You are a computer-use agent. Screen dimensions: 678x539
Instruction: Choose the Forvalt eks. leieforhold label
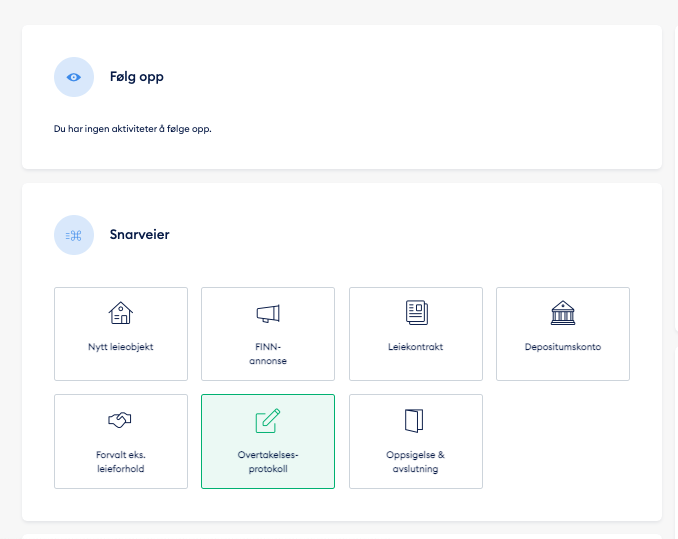pos(120,461)
